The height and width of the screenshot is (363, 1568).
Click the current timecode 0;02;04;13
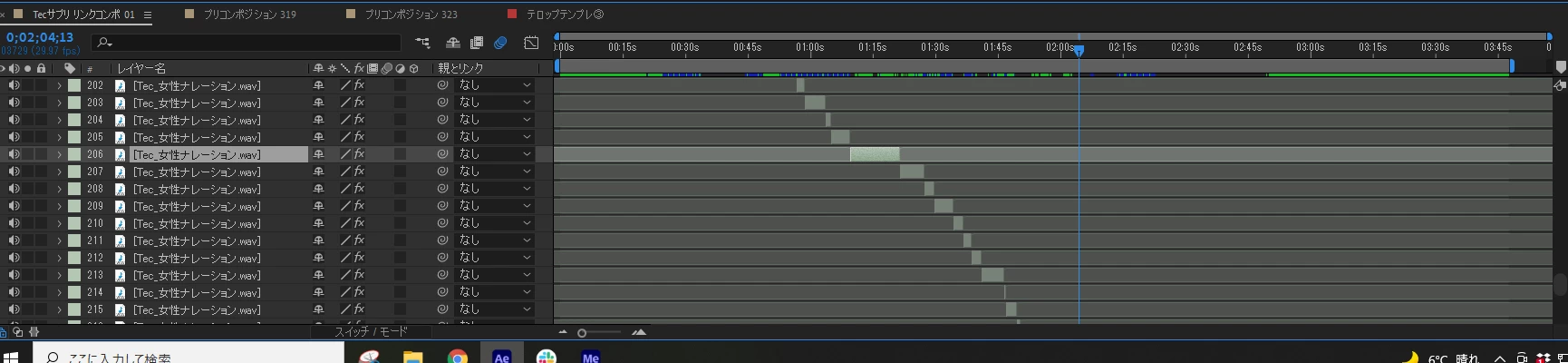tap(39, 37)
